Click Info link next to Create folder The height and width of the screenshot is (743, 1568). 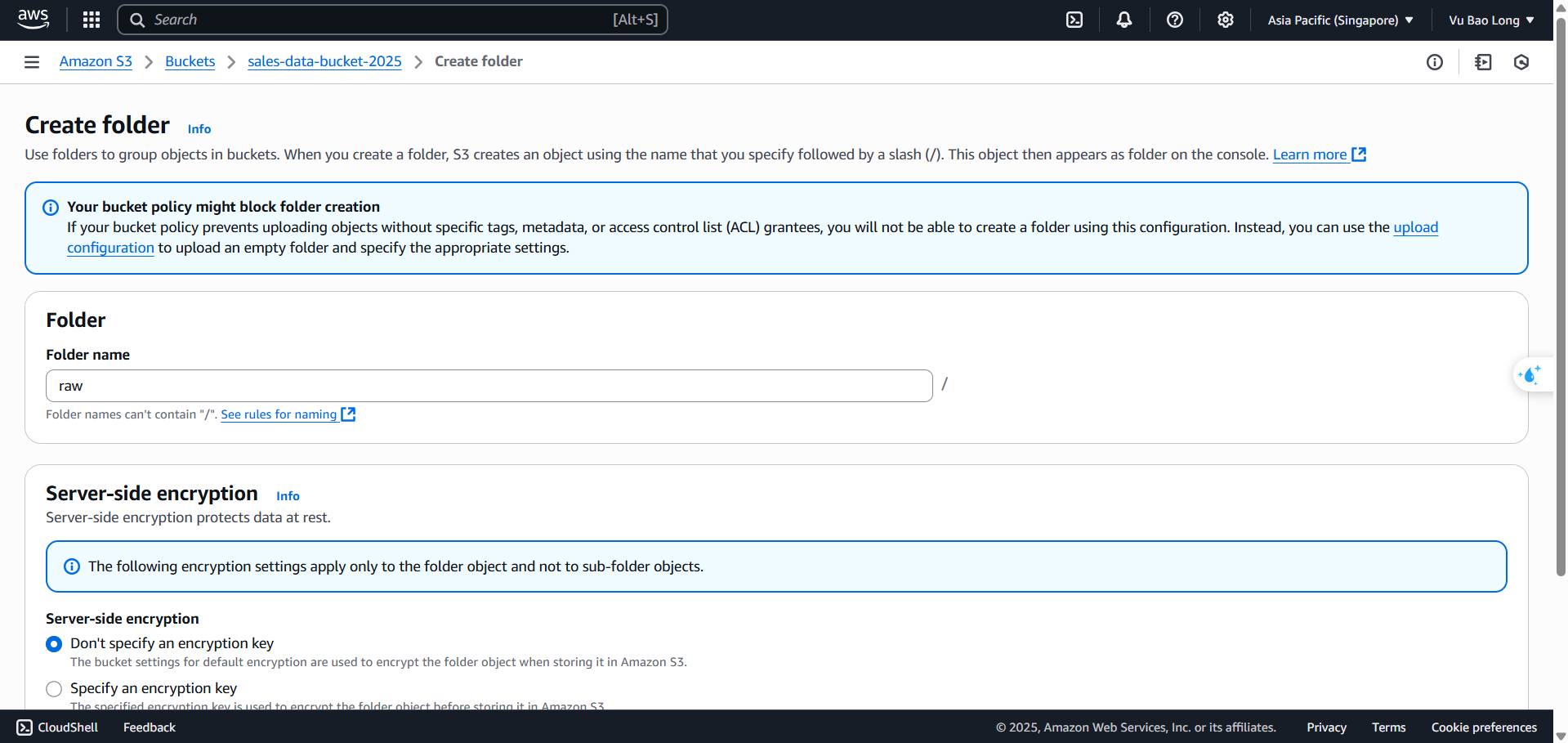point(199,129)
